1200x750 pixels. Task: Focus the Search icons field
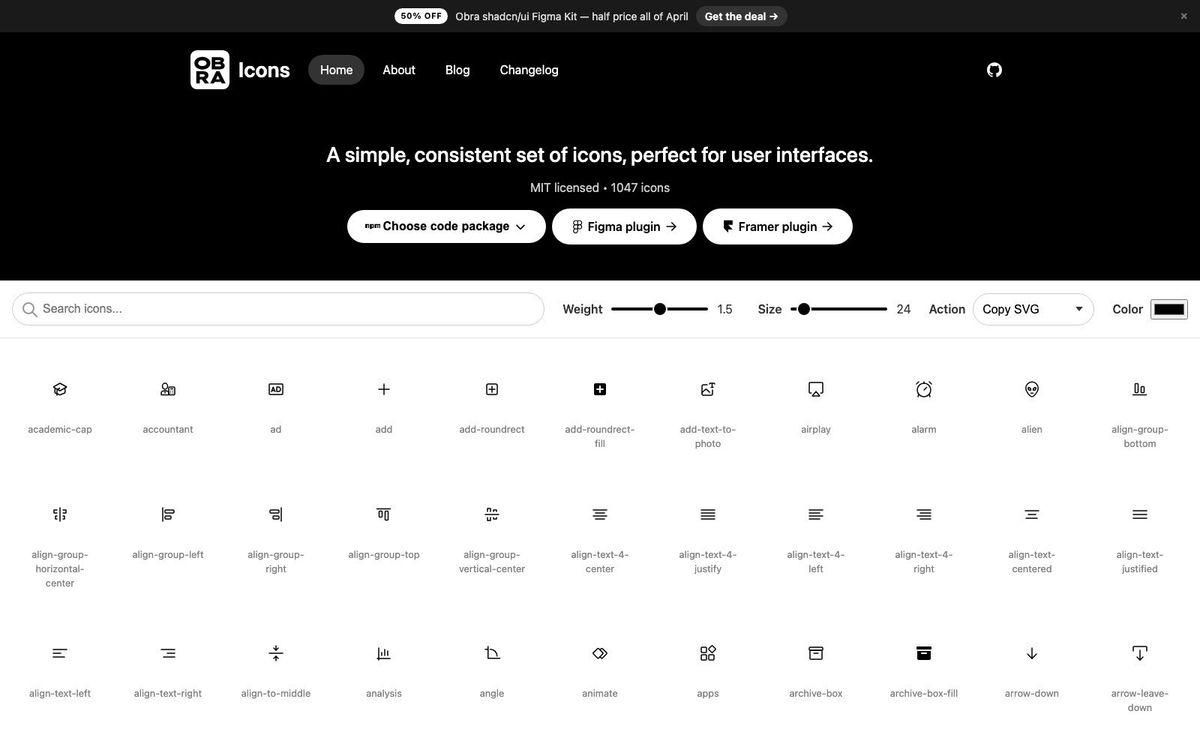[x=278, y=309]
